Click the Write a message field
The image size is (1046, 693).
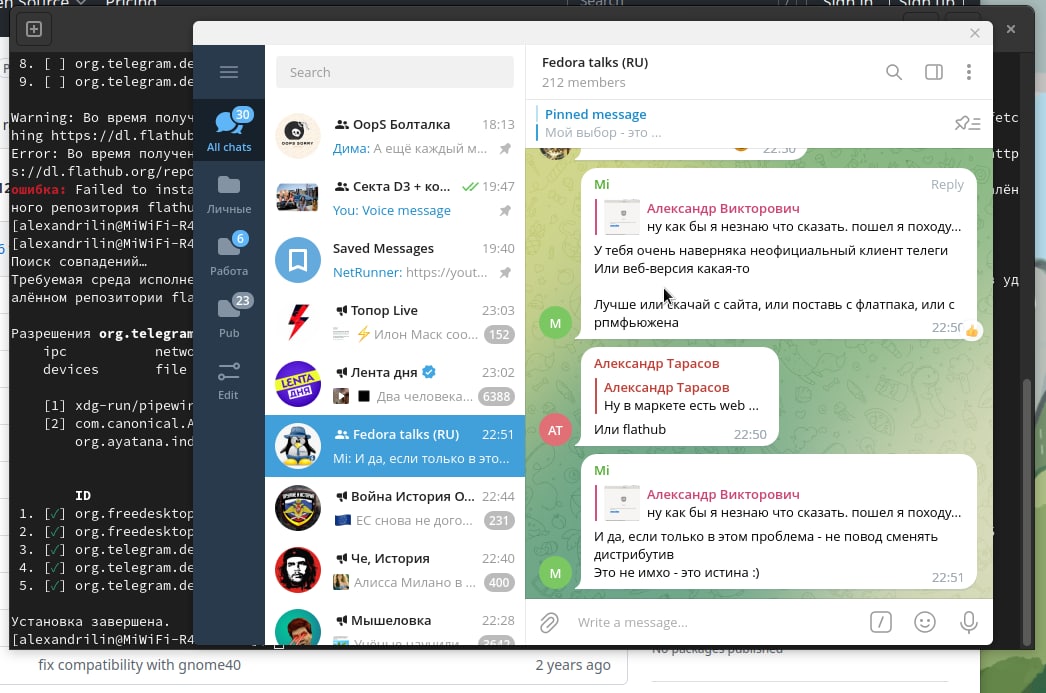pos(716,622)
